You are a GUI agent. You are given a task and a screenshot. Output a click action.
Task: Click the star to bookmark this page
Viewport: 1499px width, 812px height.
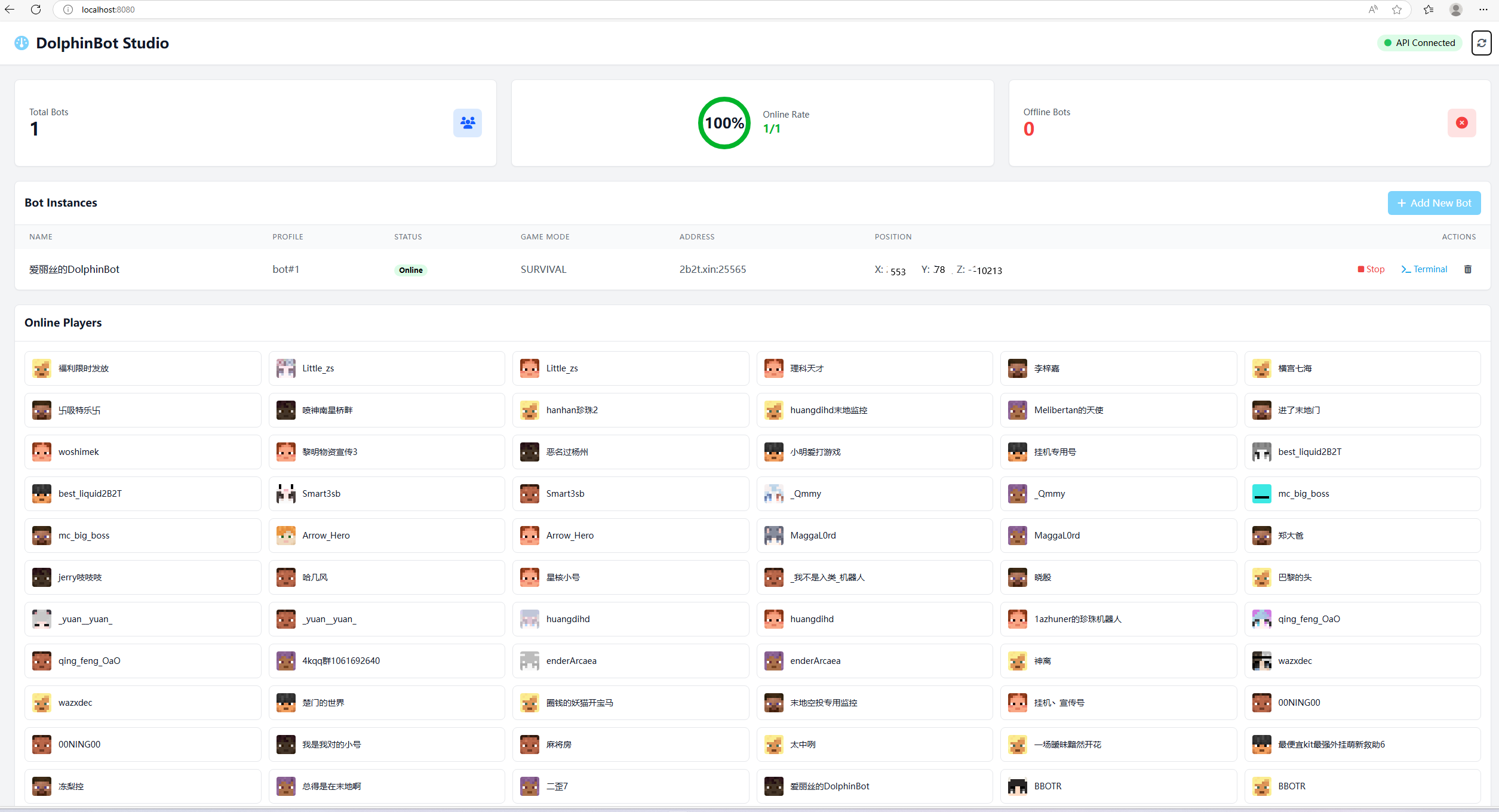coord(1396,10)
